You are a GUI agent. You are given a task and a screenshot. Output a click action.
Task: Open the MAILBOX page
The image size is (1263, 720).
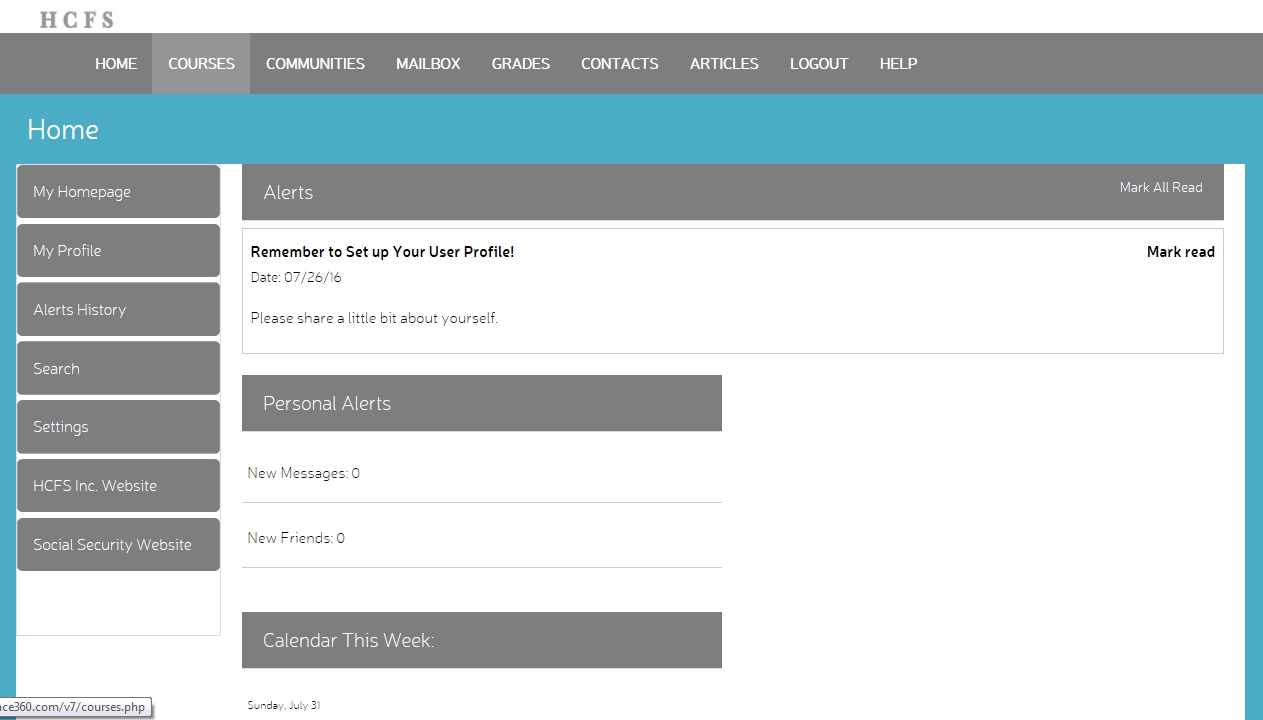click(428, 64)
